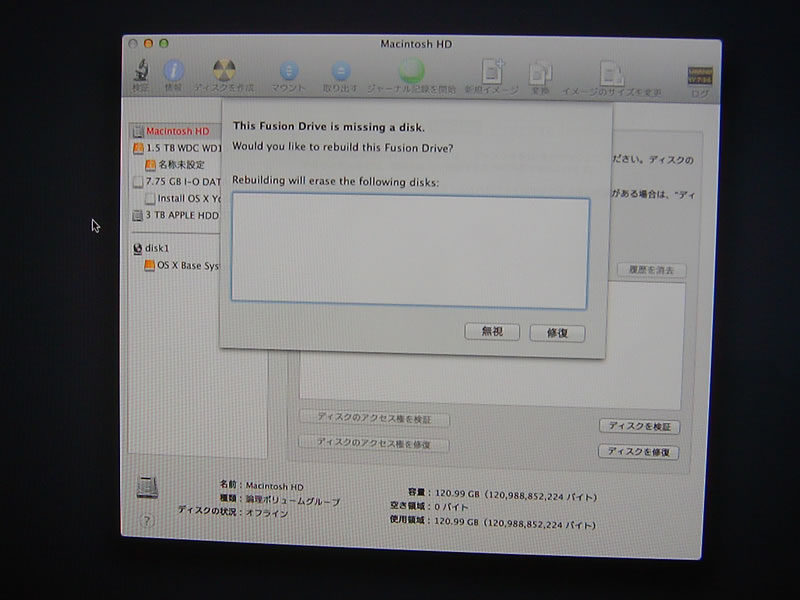Click ディスクのアクセス権を検証 button
The image size is (800, 600).
374,418
